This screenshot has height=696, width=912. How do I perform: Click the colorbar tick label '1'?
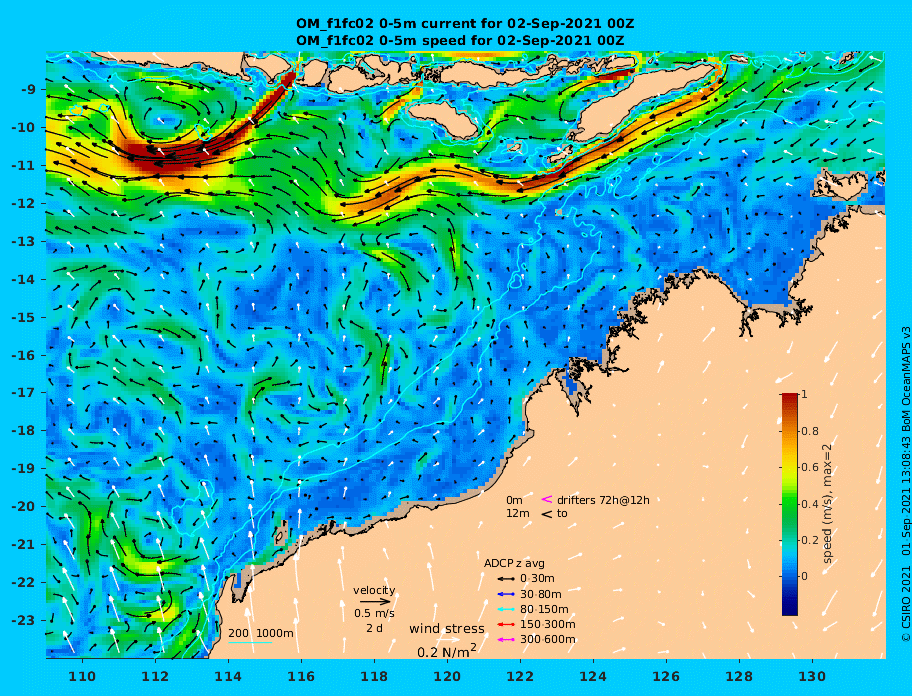point(804,394)
